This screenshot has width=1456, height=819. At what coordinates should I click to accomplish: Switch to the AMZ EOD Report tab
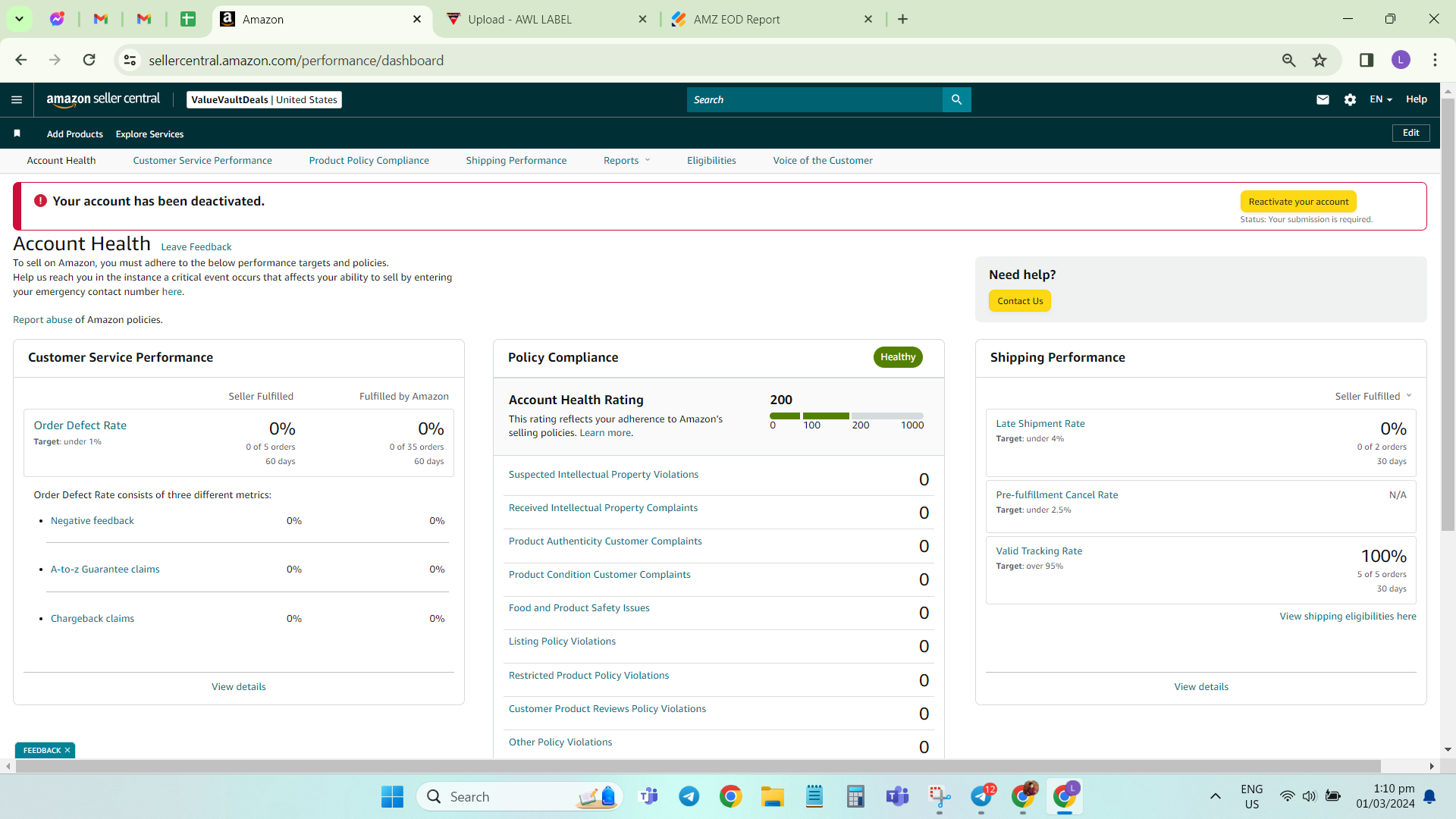[772, 19]
